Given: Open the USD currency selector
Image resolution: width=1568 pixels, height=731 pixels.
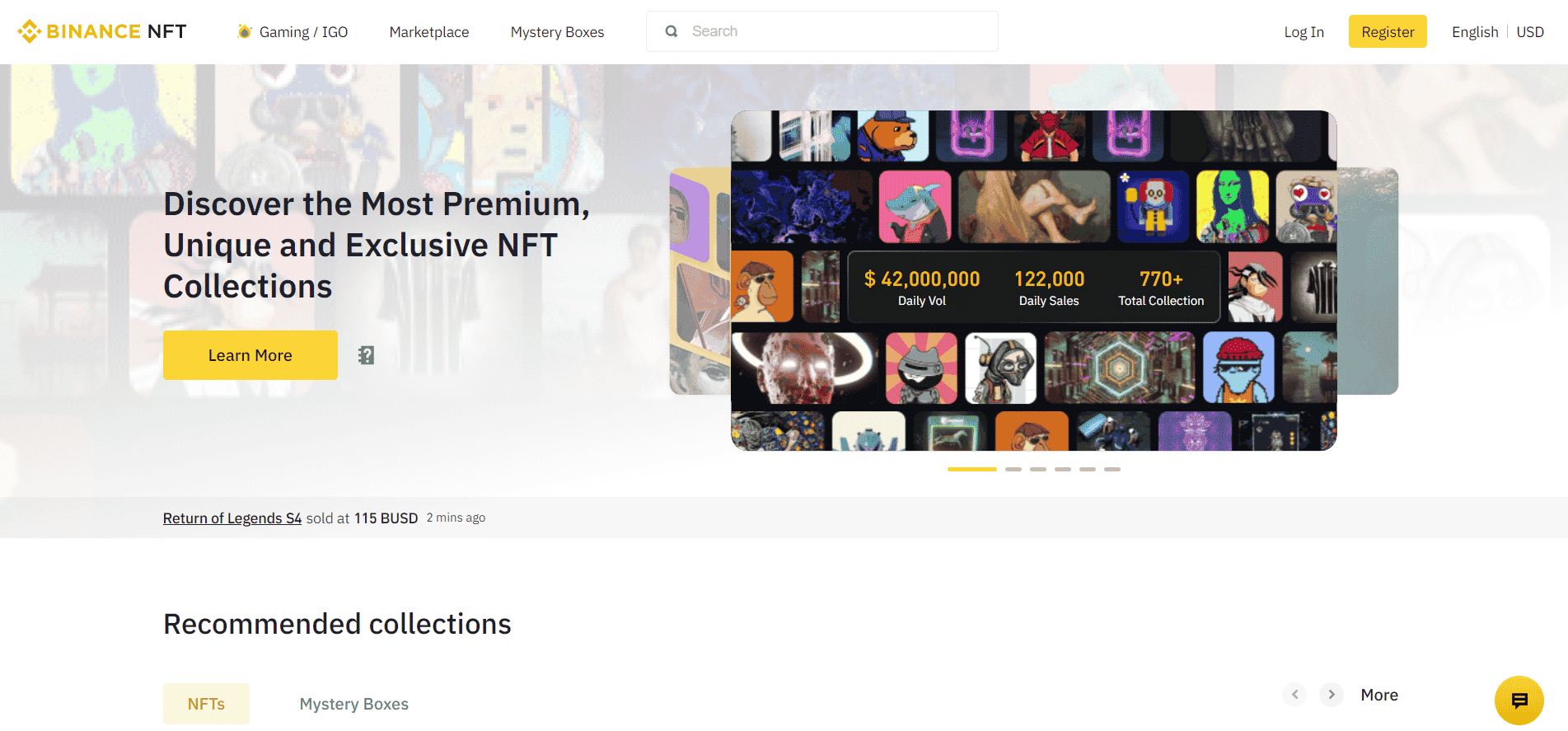Looking at the screenshot, I should pyautogui.click(x=1530, y=32).
